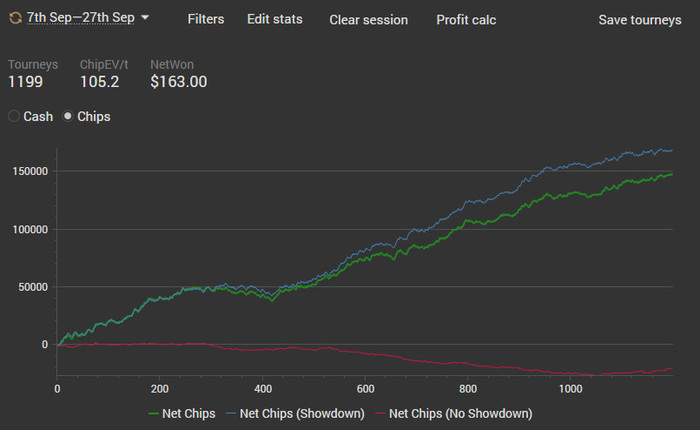Image resolution: width=700 pixels, height=430 pixels.
Task: Toggle the Net Chips legend entry
Action: tap(182, 413)
